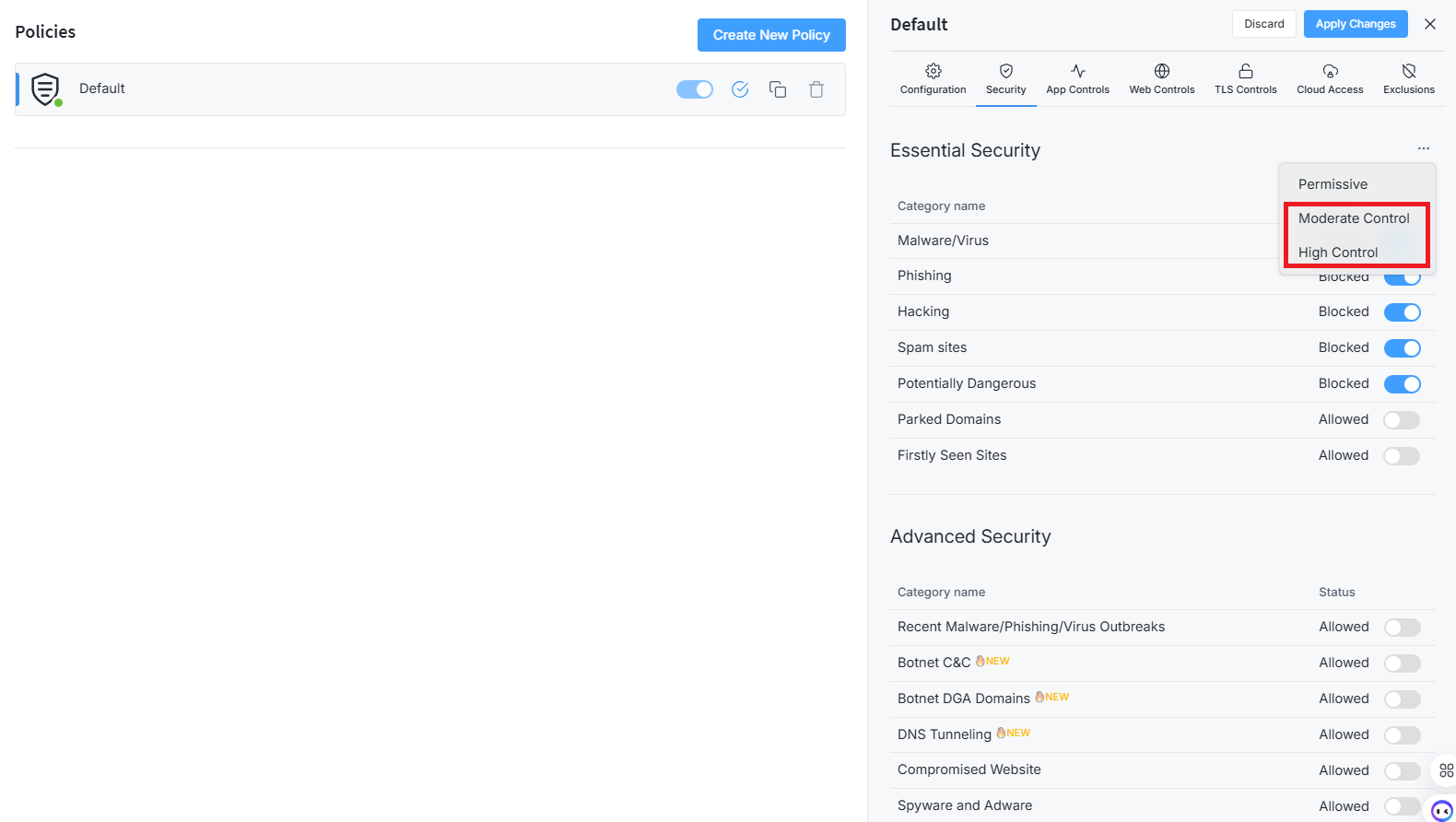Turn off Potentially Dangerous blocking
Screen dimensions: 1456x822
1402,384
